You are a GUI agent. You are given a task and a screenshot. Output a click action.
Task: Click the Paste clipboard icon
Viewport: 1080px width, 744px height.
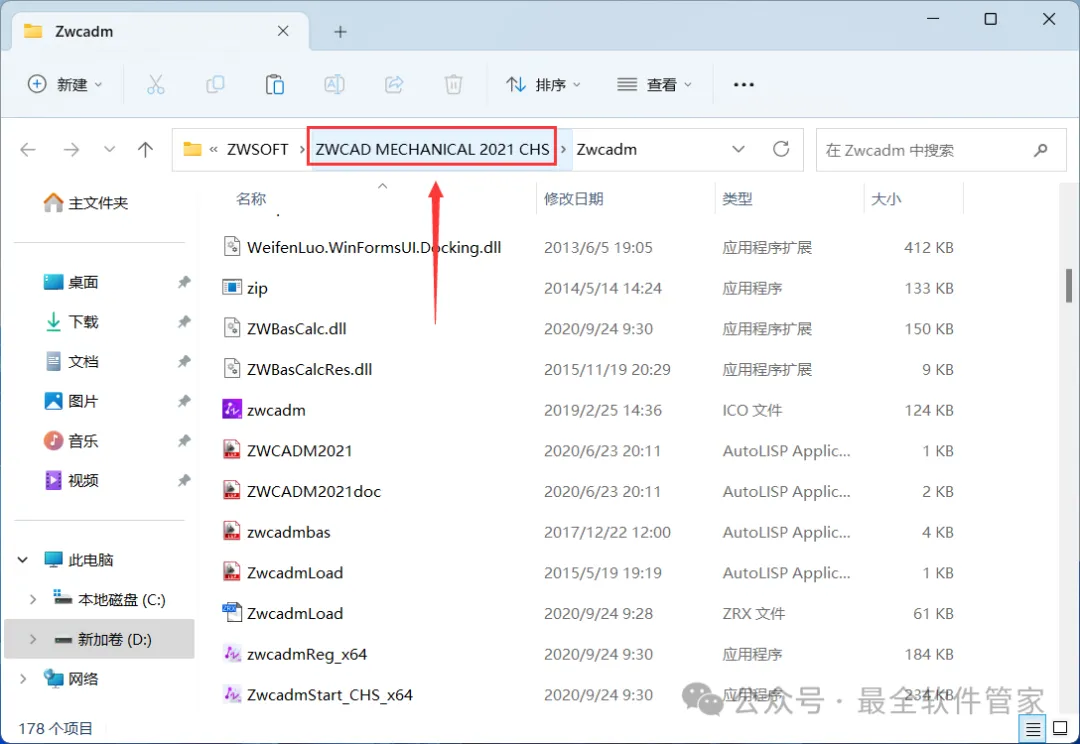click(x=275, y=85)
